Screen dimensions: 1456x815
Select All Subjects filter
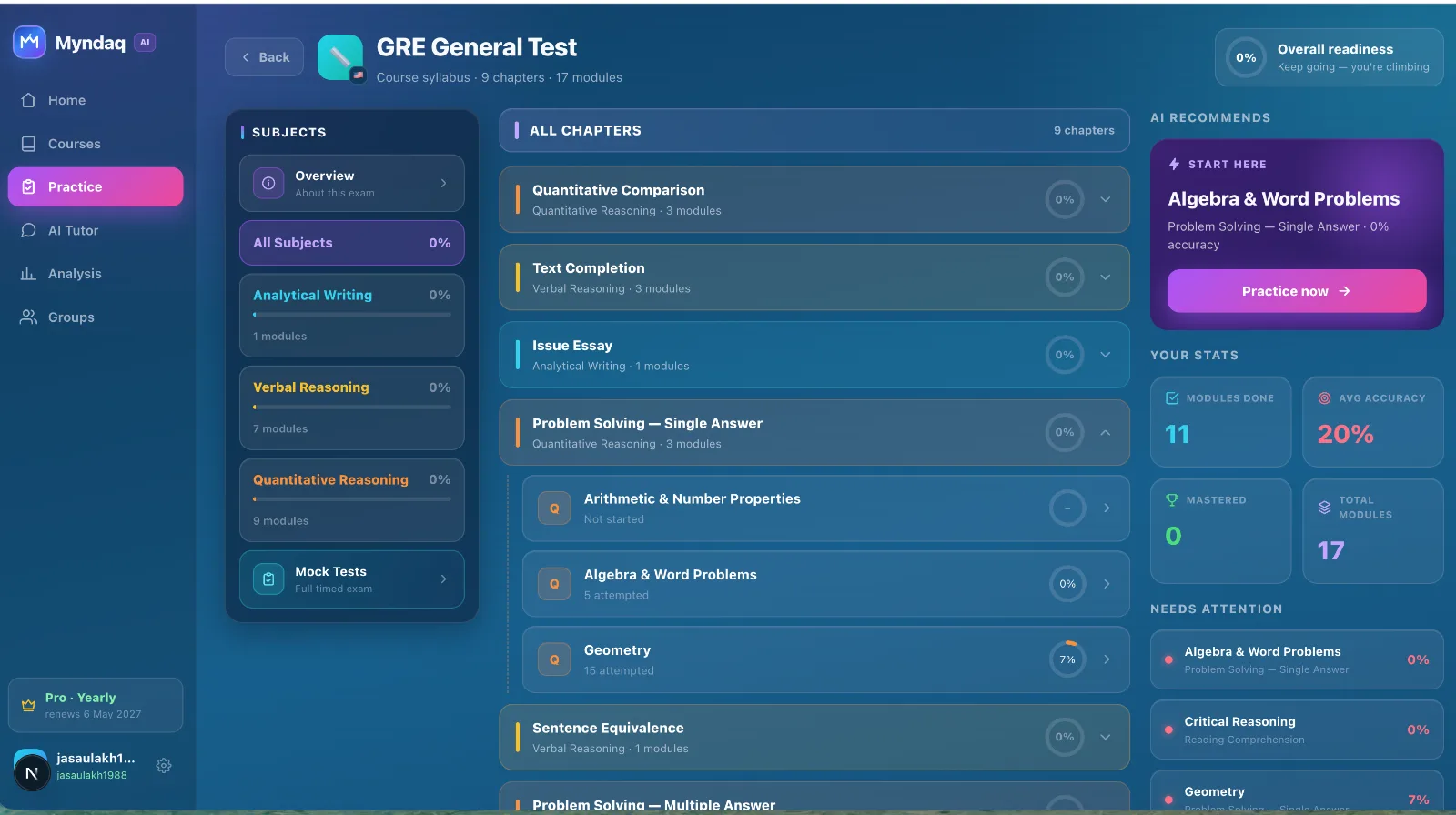click(352, 243)
